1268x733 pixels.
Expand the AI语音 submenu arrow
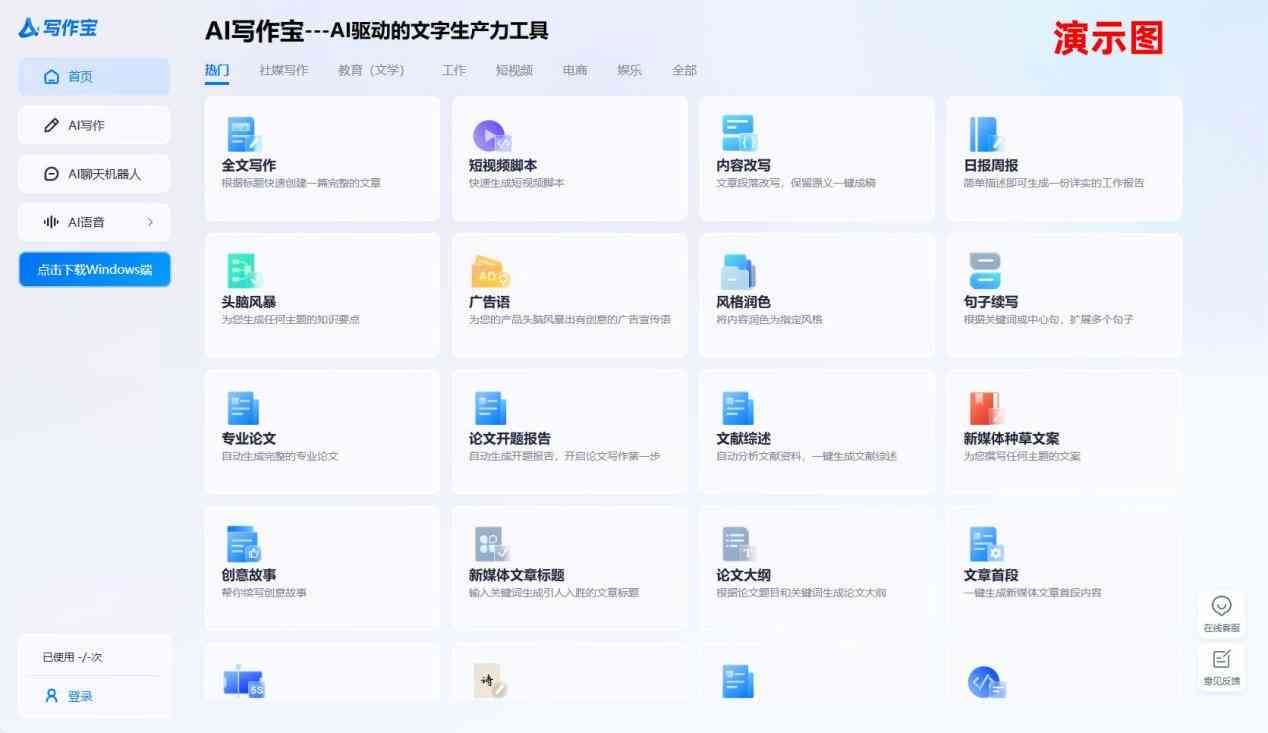pyautogui.click(x=150, y=222)
